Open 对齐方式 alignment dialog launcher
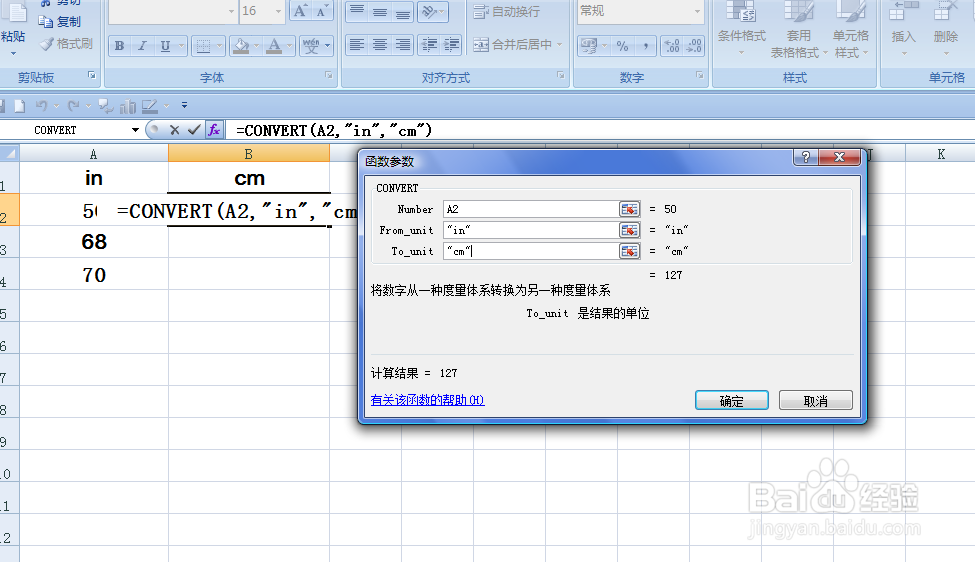Screen dimensions: 975x562 (561, 76)
